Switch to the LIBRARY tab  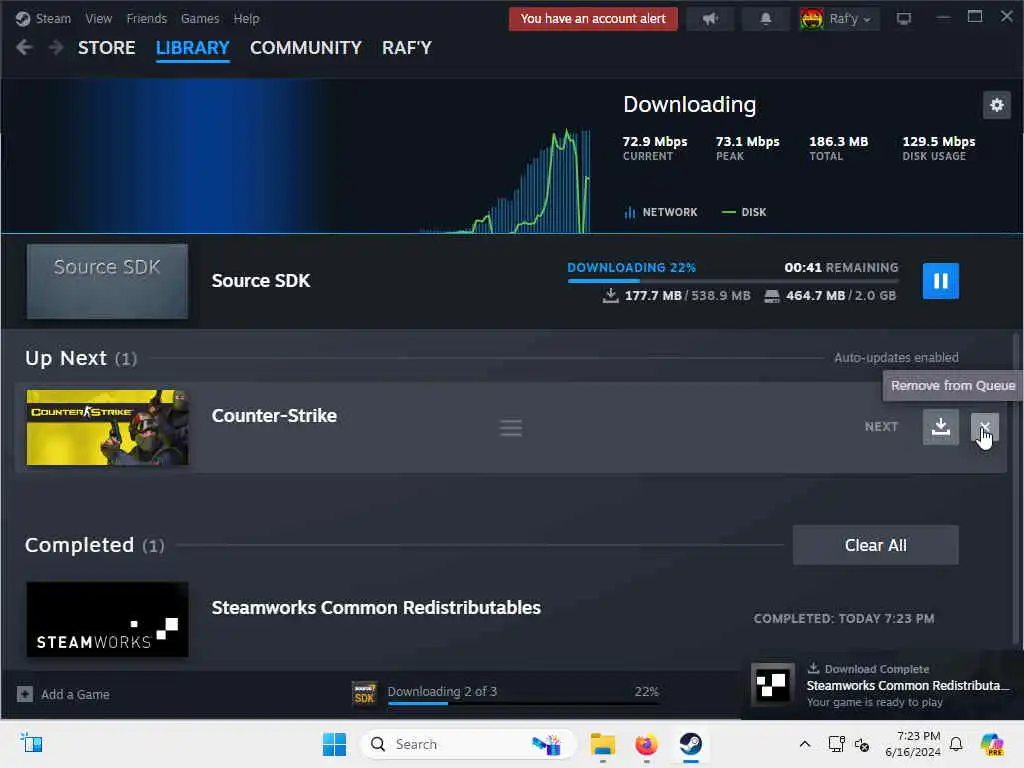[x=193, y=48]
